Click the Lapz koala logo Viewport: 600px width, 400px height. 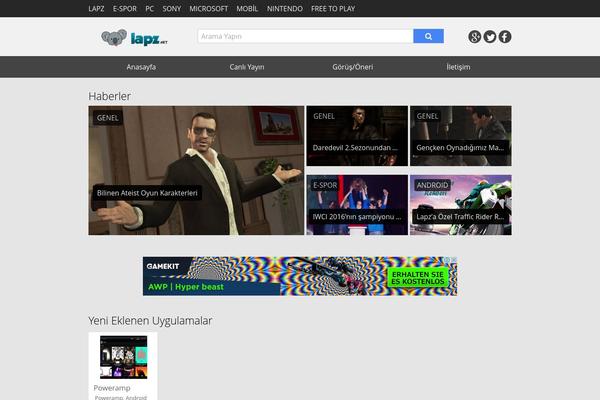(x=134, y=38)
